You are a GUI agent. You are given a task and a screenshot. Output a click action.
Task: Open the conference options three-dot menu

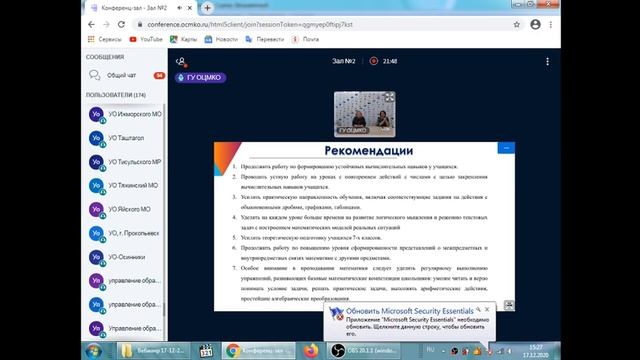point(547,61)
